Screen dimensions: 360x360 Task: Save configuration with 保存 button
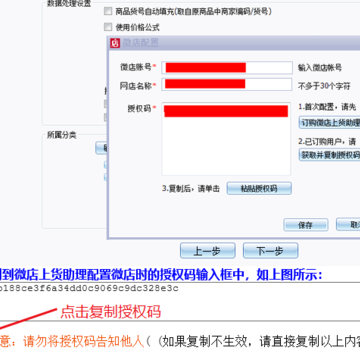coord(306,225)
